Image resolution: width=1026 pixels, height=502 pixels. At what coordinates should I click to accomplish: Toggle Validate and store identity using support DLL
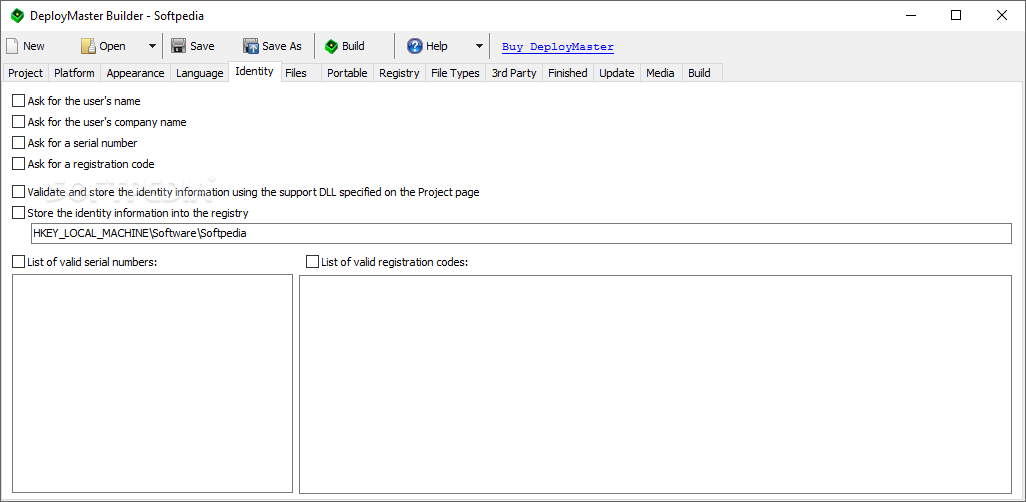click(x=18, y=192)
